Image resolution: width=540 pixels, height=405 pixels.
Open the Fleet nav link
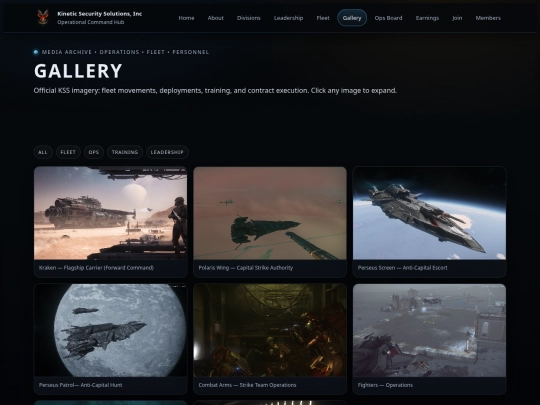(x=323, y=18)
